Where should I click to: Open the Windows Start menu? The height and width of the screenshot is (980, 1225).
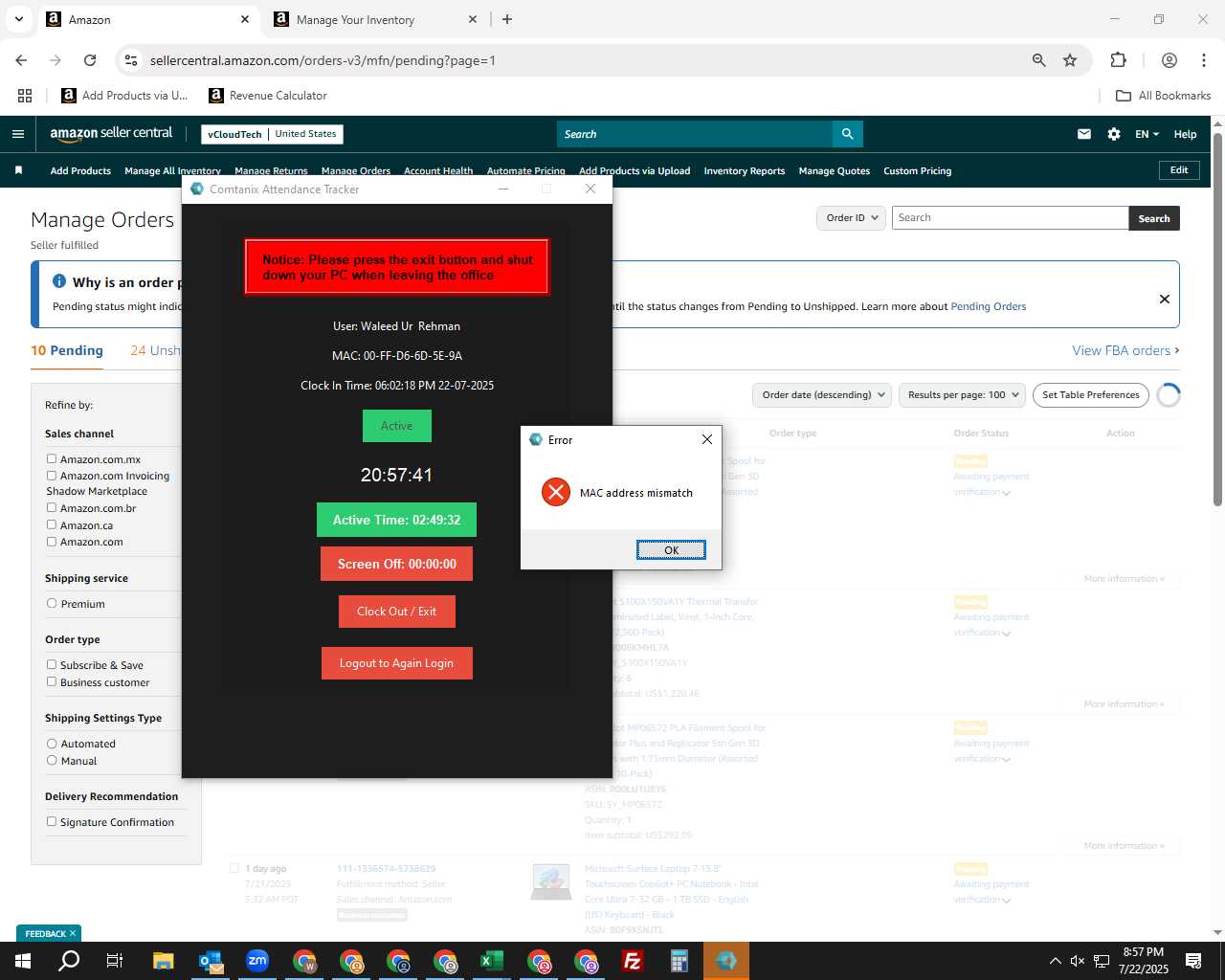point(22,961)
